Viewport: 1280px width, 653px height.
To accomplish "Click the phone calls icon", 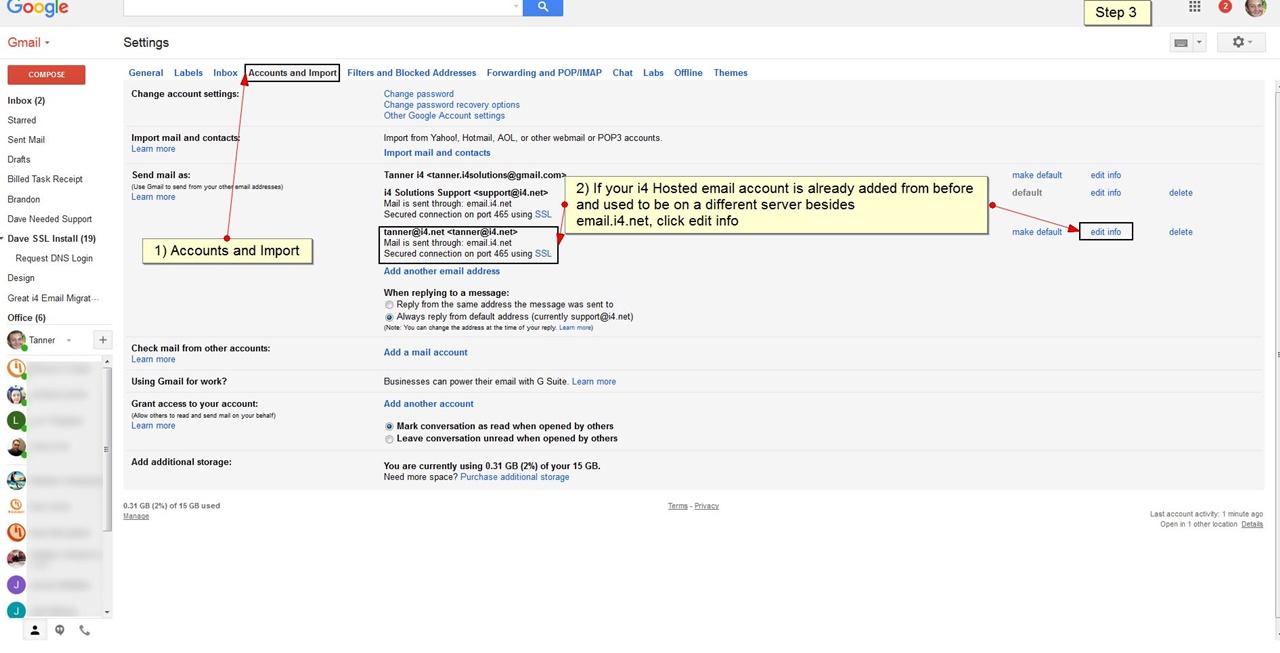I will pos(84,630).
